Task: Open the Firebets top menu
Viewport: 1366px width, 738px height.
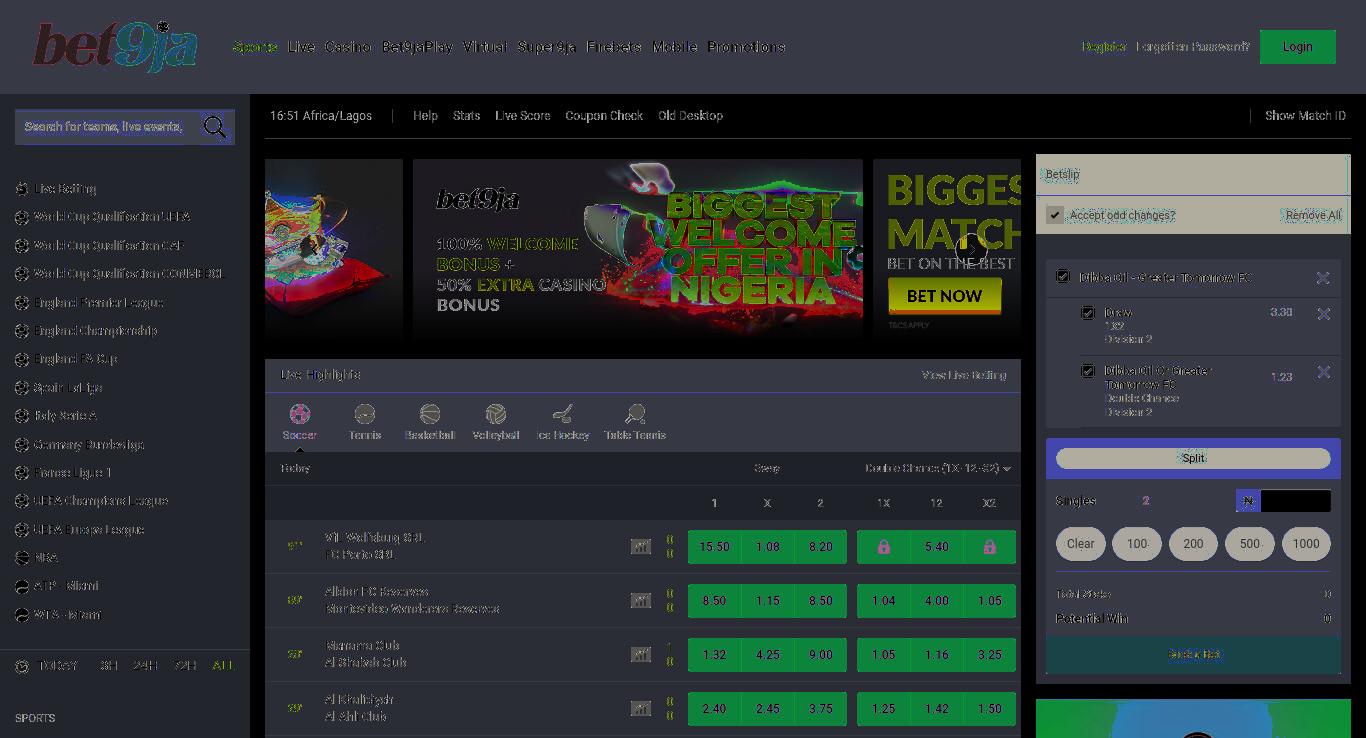Action: (614, 47)
